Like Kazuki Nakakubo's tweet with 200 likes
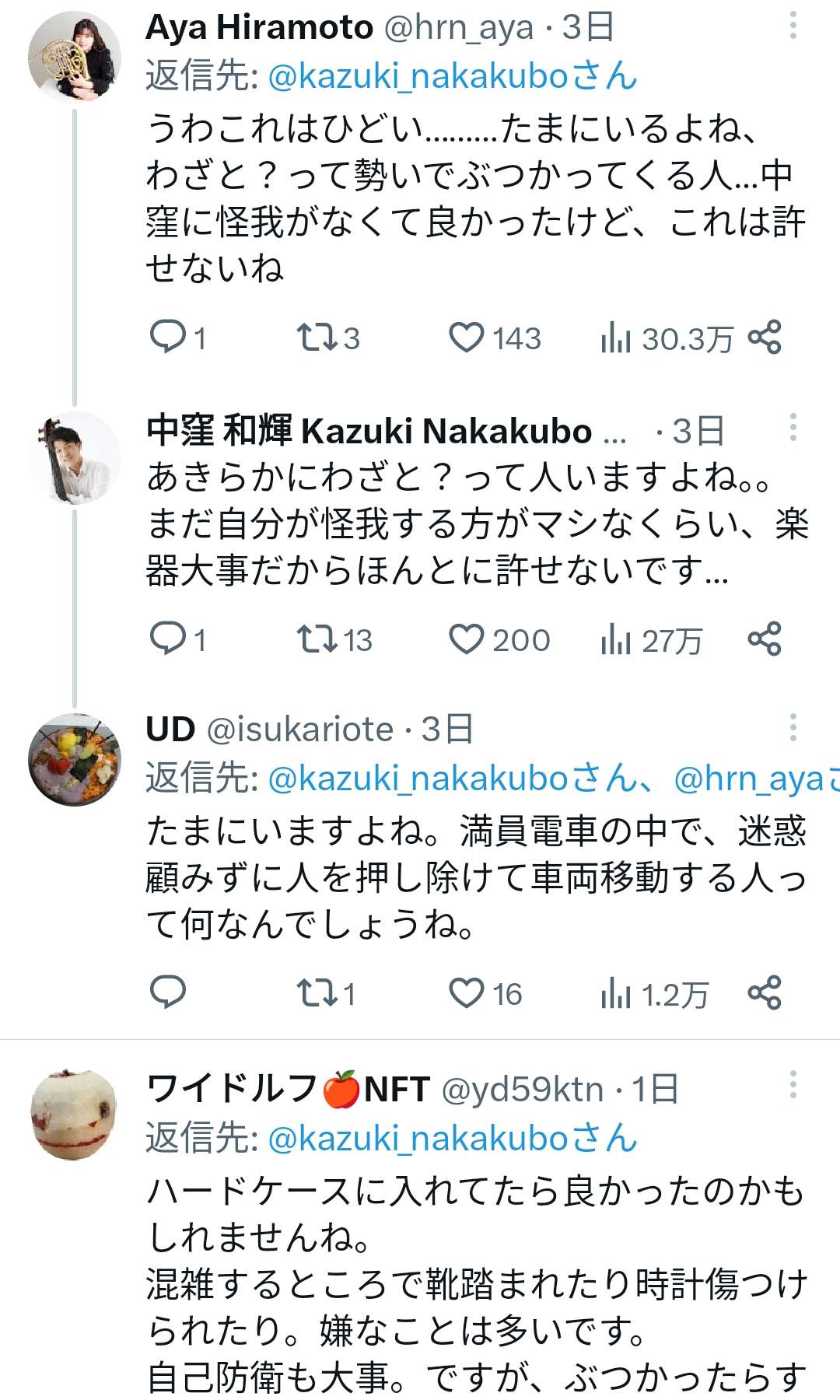Image resolution: width=840 pixels, height=1400 pixels. pyautogui.click(x=467, y=639)
